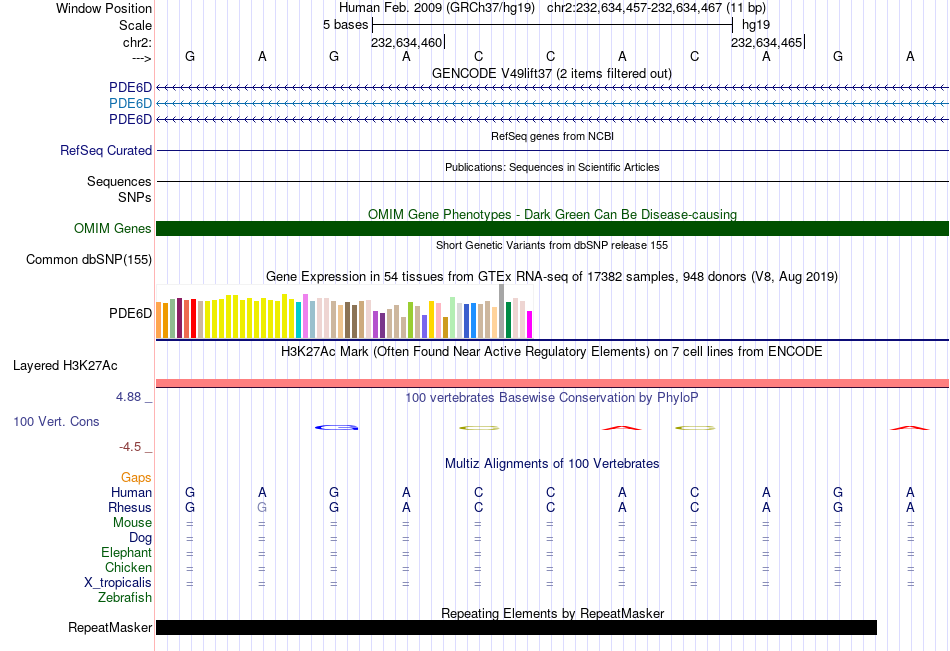This screenshot has width=950, height=651.
Task: Click the 232,634,465 coordinate label
Action: tap(766, 42)
